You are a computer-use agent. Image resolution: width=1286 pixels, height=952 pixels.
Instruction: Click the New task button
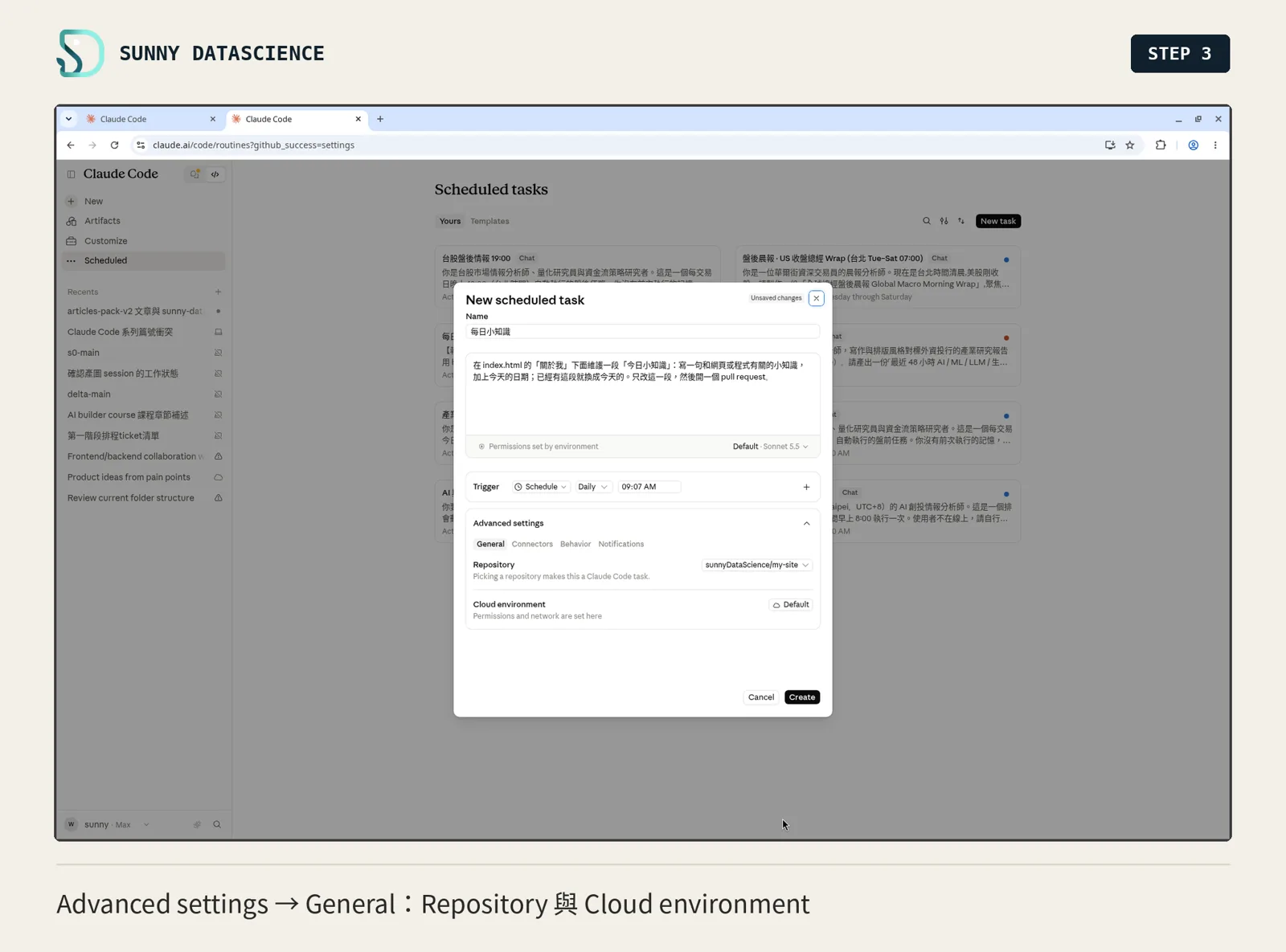tap(997, 221)
